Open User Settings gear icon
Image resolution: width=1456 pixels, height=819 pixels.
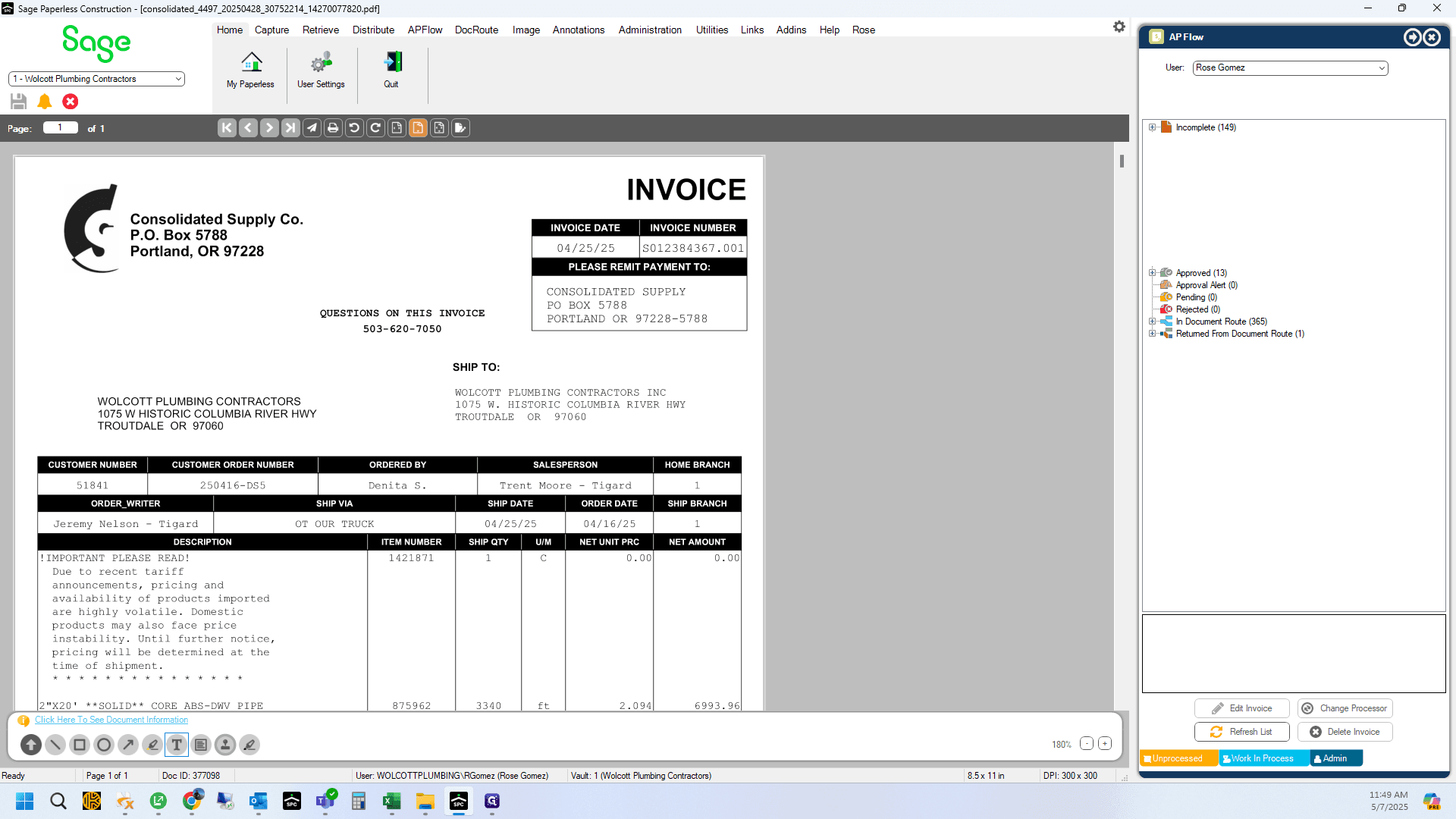(x=322, y=61)
